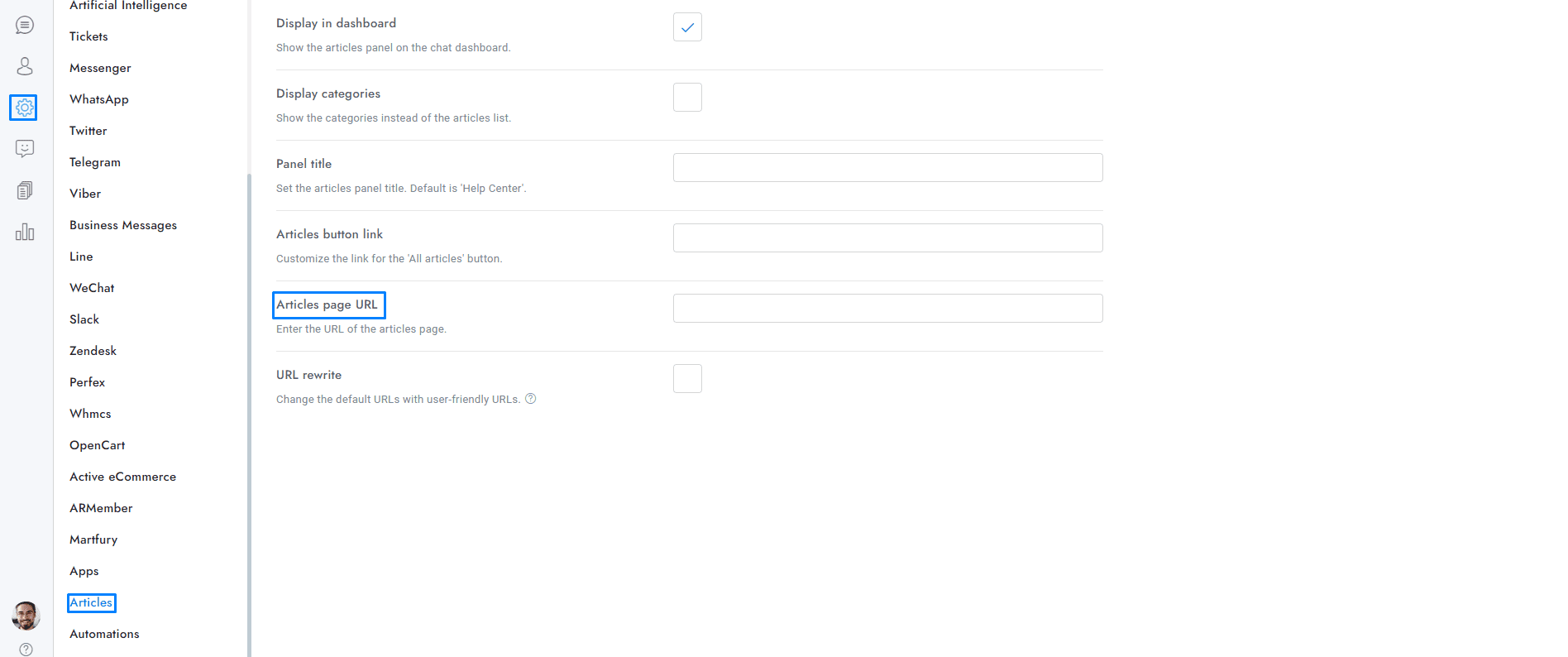Go to the Automations settings section
The image size is (1568, 657).
pos(104,634)
